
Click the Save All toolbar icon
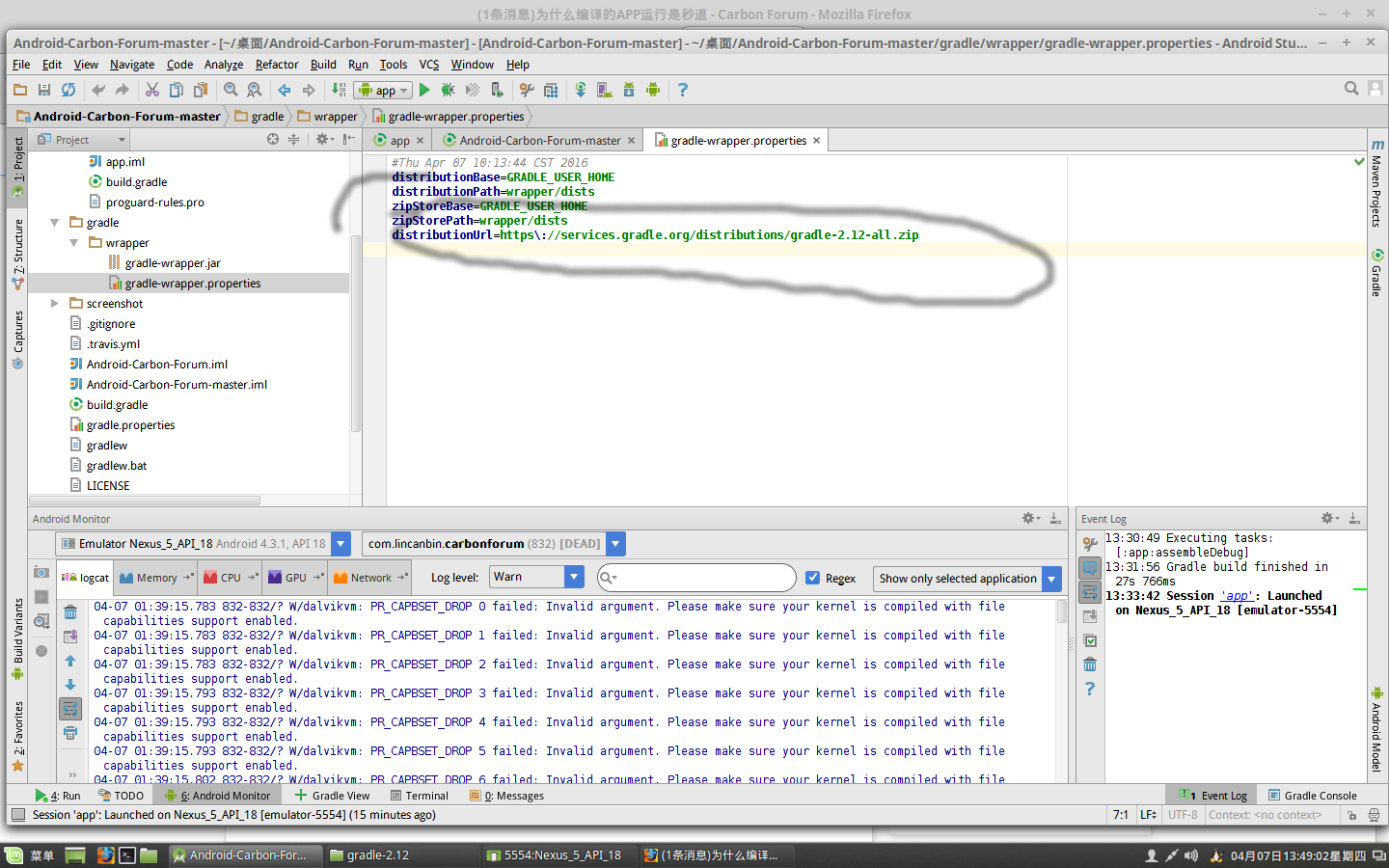(44, 90)
